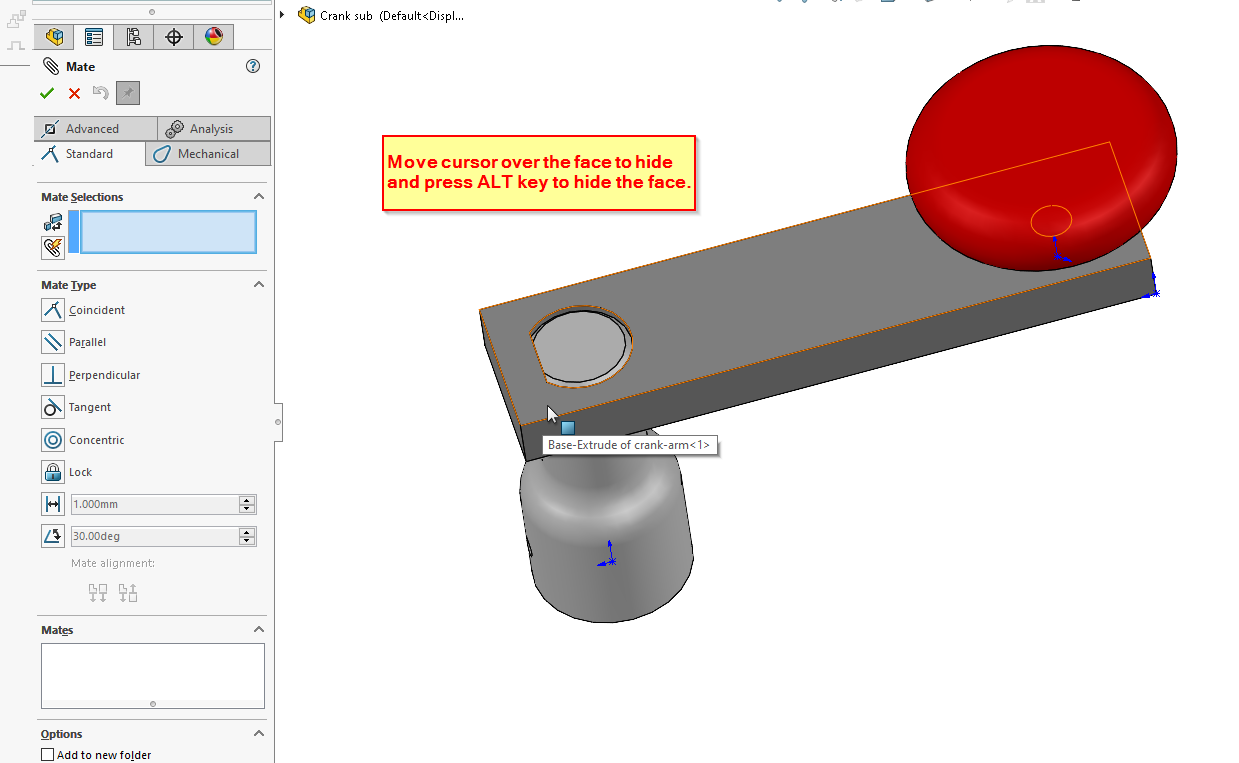
Task: Apply the Tangent mate type
Action: point(53,407)
